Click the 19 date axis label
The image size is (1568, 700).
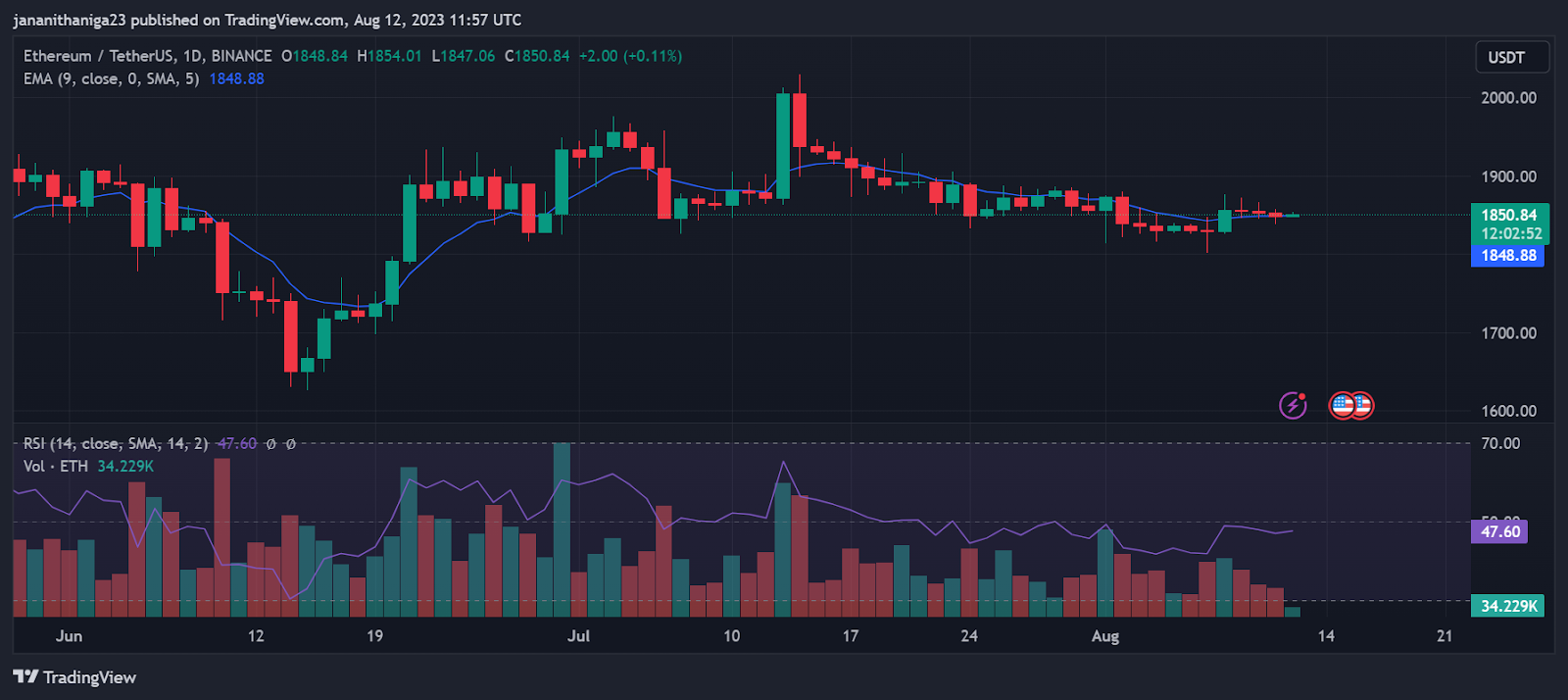tap(374, 635)
